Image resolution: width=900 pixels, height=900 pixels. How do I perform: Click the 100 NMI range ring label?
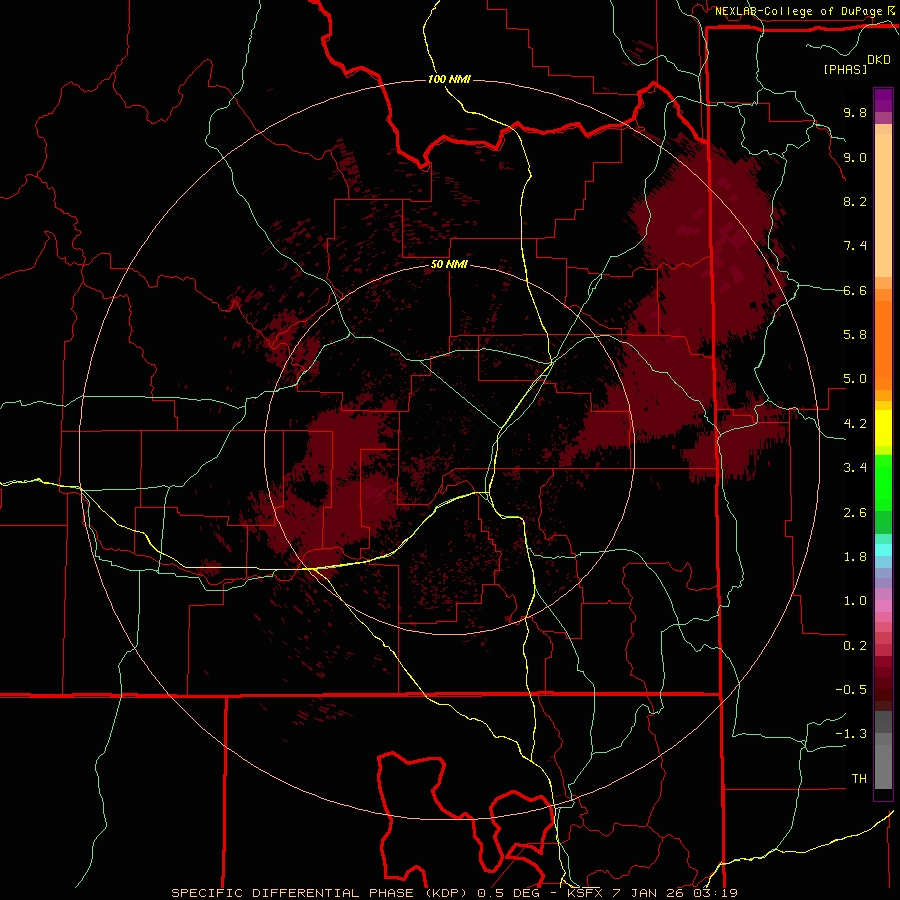click(449, 79)
